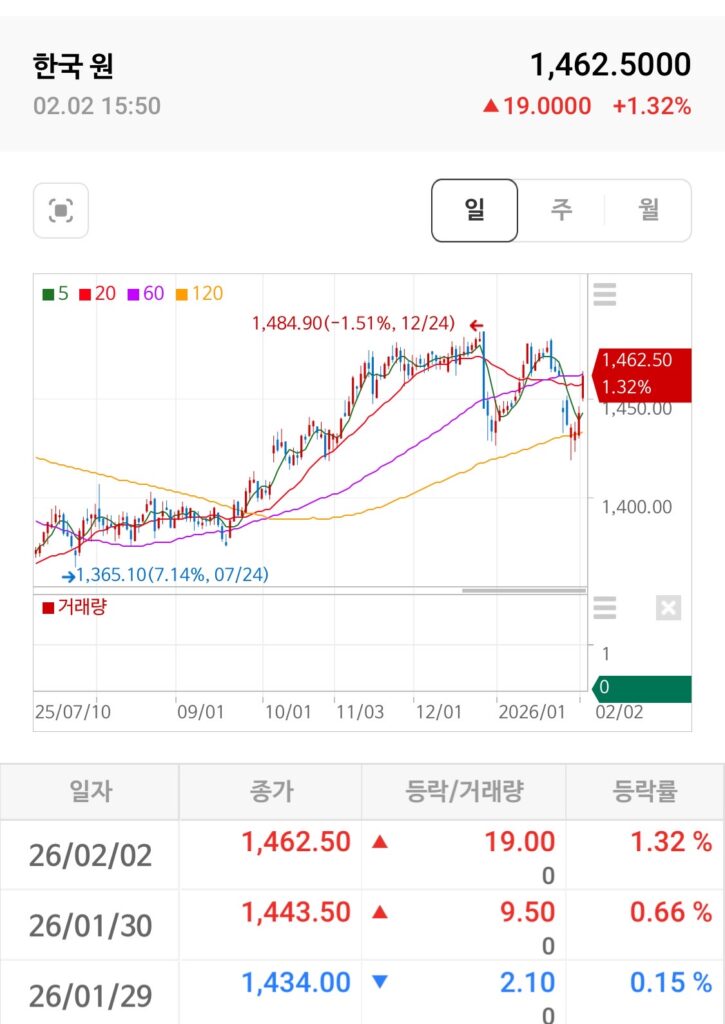The height and width of the screenshot is (1024, 725).
Task: Toggle the 120-day moving average legend
Action: (199, 294)
